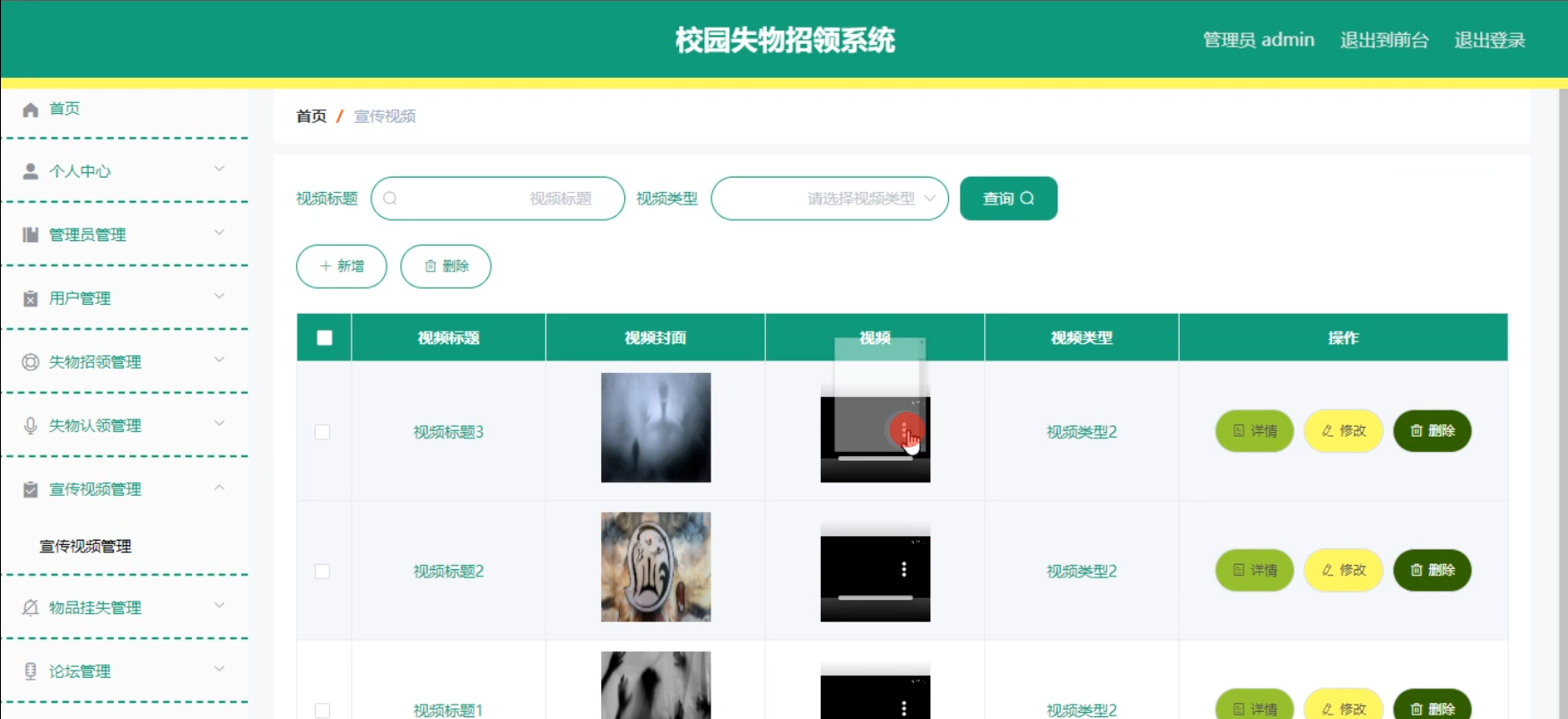Expand the 个人中心 menu chevron
The image size is (1568, 719).
220,169
